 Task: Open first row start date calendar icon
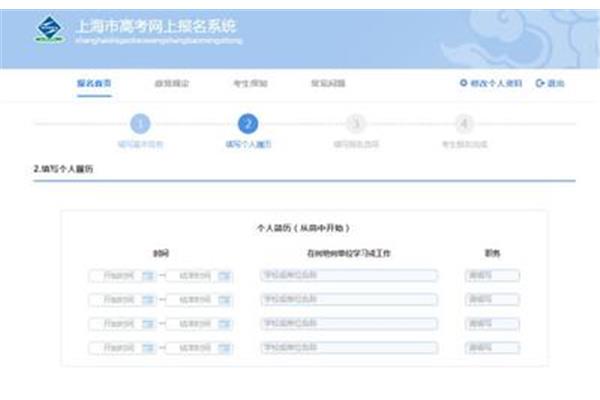(148, 276)
